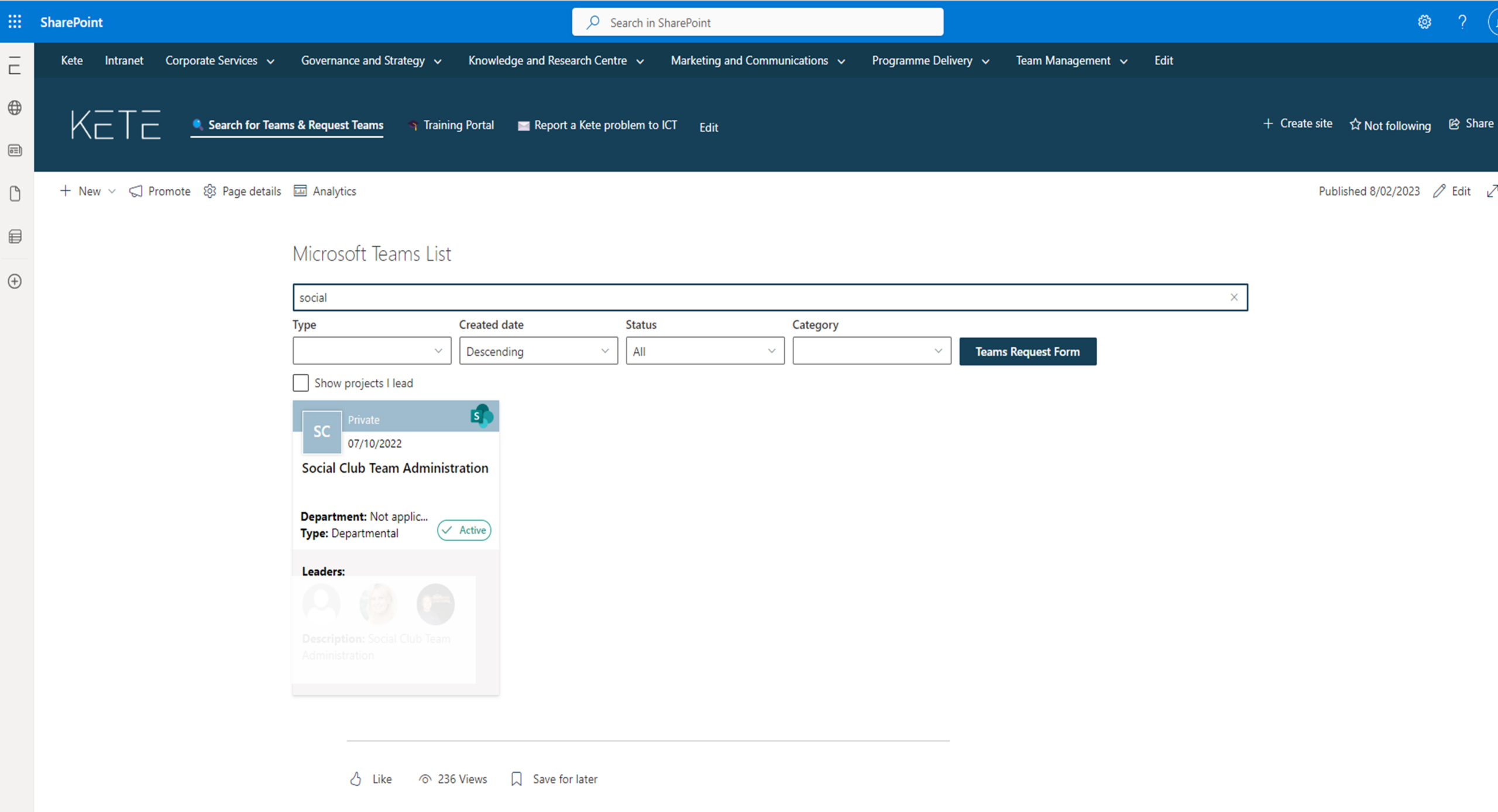
Task: Open the news icon in left rail
Action: pyautogui.click(x=15, y=151)
